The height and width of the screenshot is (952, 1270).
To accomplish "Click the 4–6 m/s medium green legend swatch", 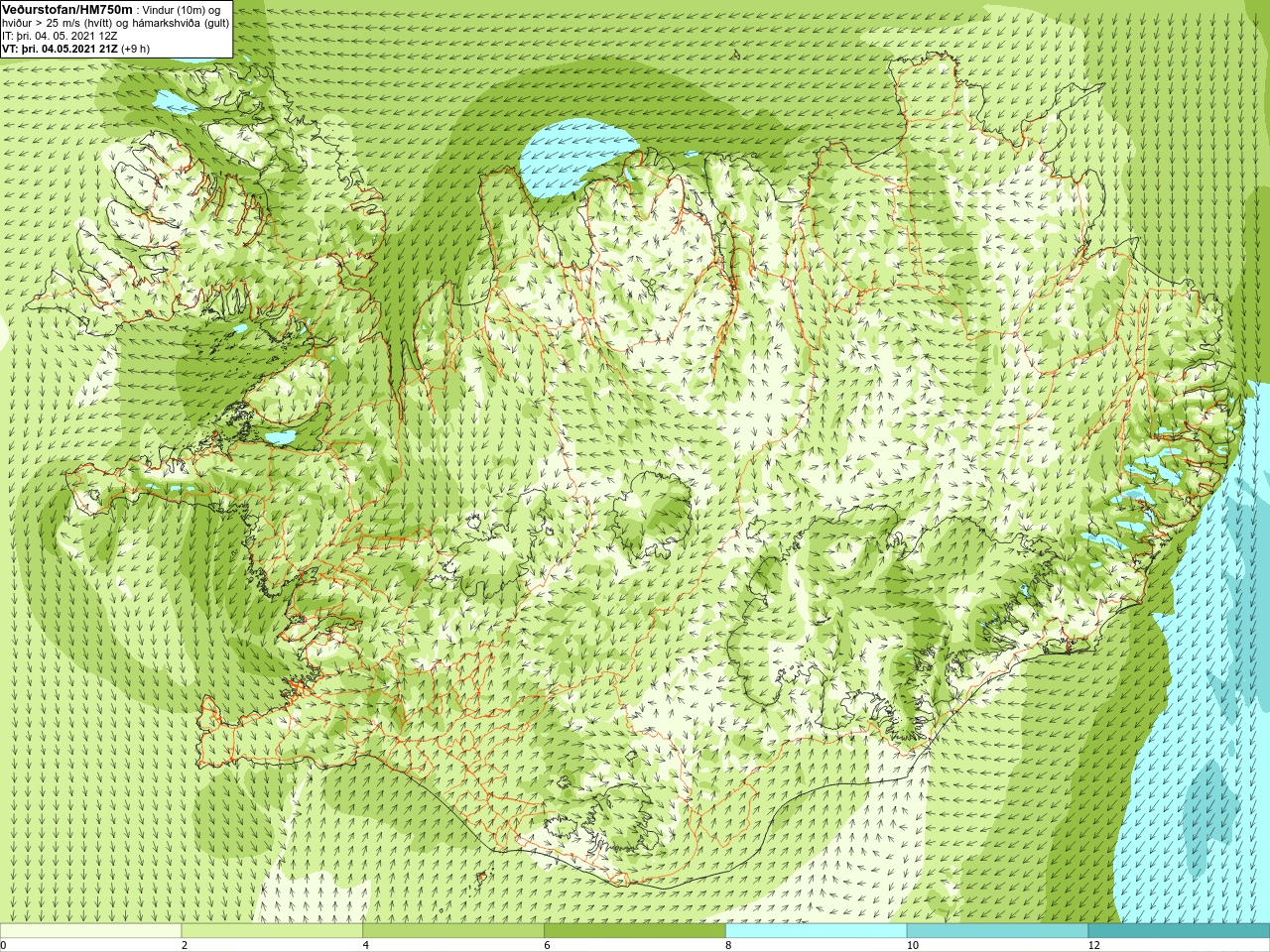I will click(453, 931).
